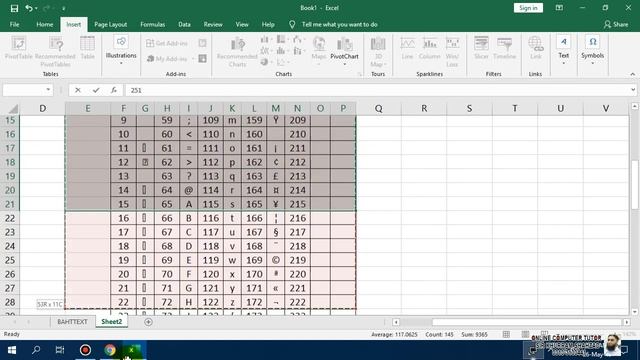Add a new sheet with plus icon
Image resolution: width=640 pixels, height=360 pixels.
(x=148, y=322)
